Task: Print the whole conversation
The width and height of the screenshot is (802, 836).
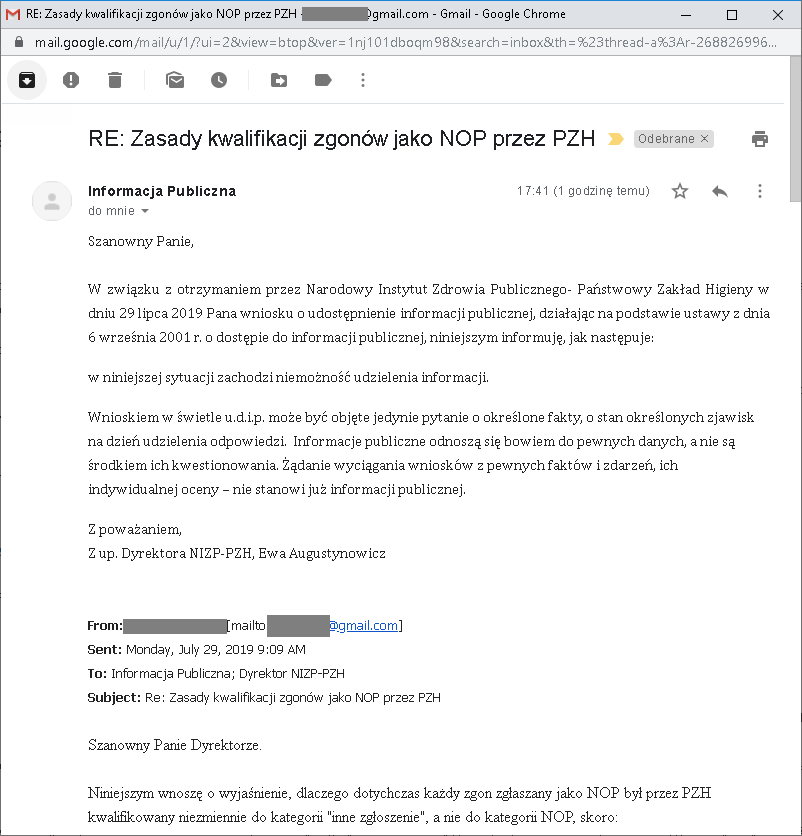Action: [760, 139]
